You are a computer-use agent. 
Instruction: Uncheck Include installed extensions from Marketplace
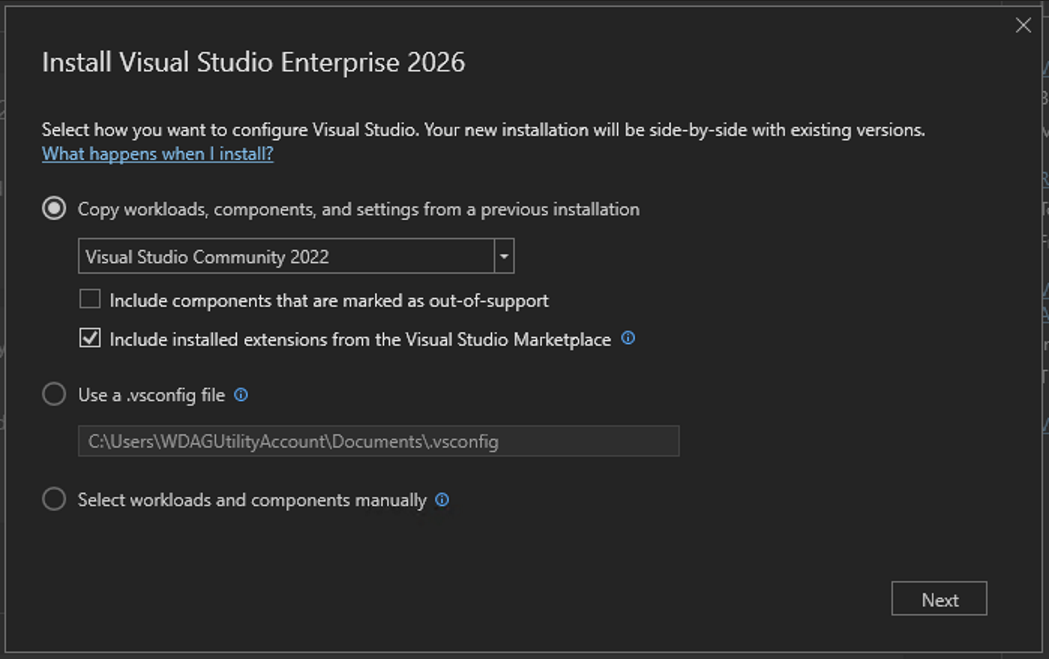(x=90, y=338)
